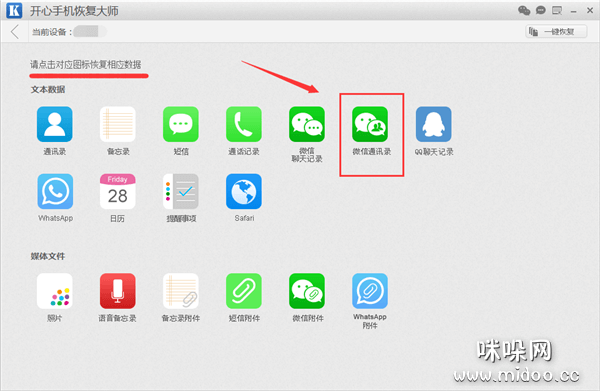Go back using the left arrow
Viewport: 600px width, 391px height.
click(x=15, y=32)
